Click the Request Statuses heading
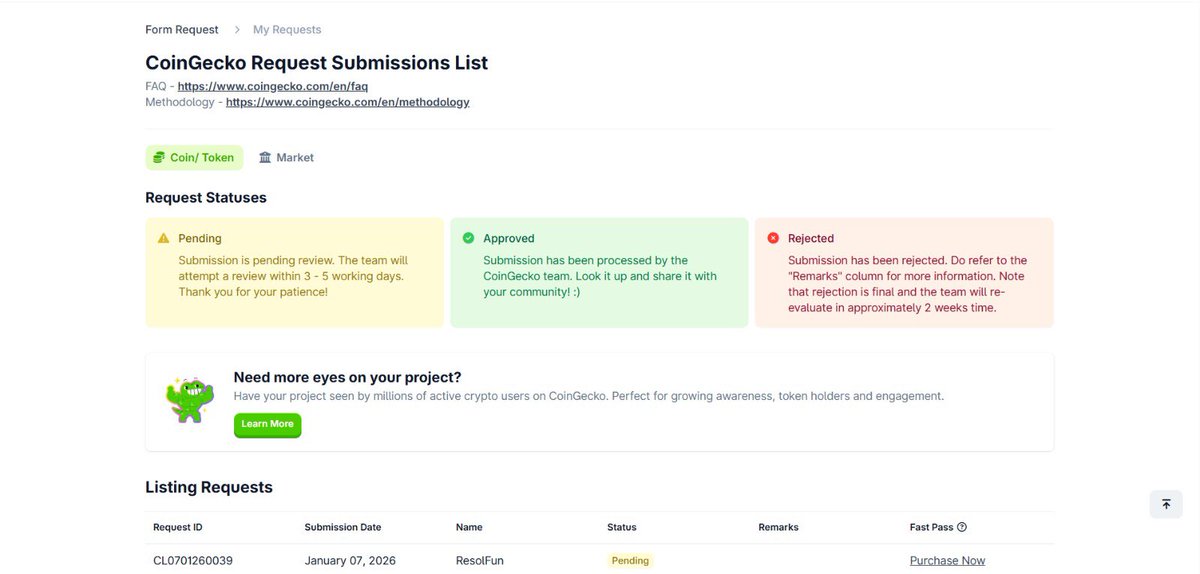 click(206, 197)
